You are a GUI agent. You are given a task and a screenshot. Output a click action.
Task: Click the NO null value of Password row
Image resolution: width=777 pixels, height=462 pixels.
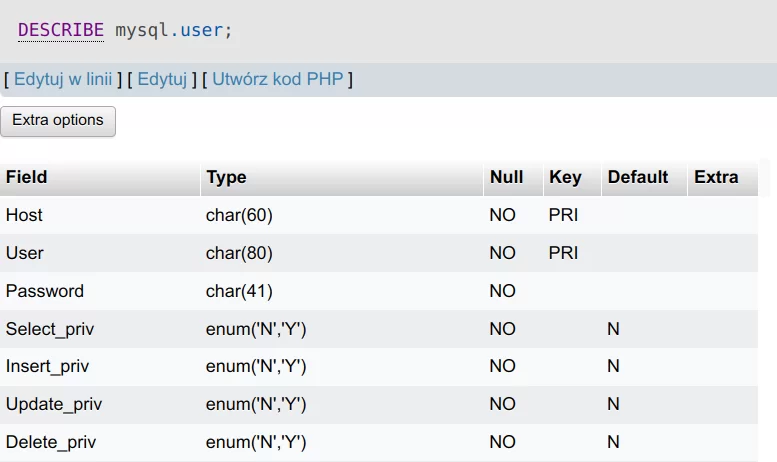[x=502, y=291]
